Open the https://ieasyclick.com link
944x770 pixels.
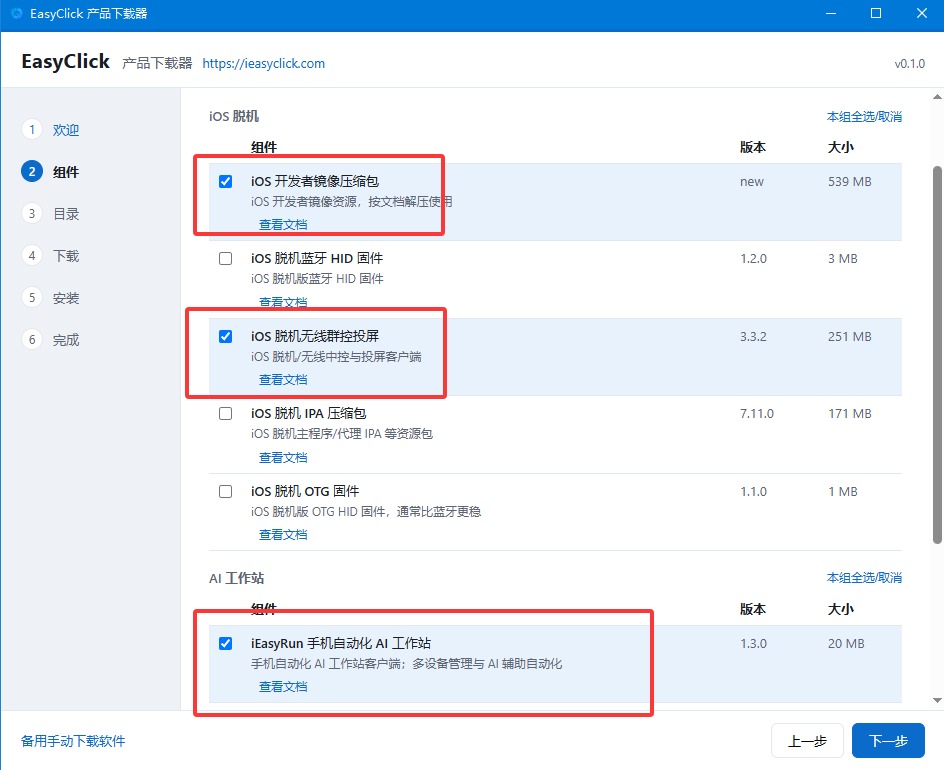[x=263, y=63]
